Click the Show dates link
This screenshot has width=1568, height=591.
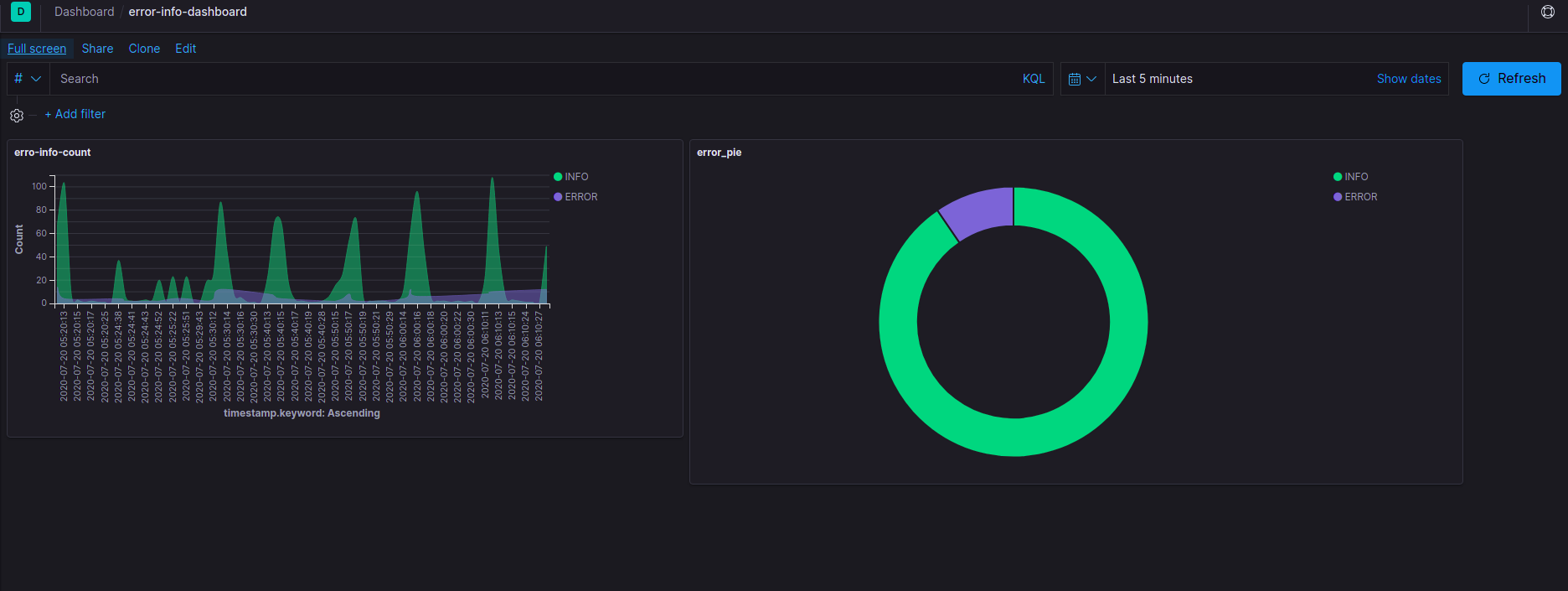1408,79
